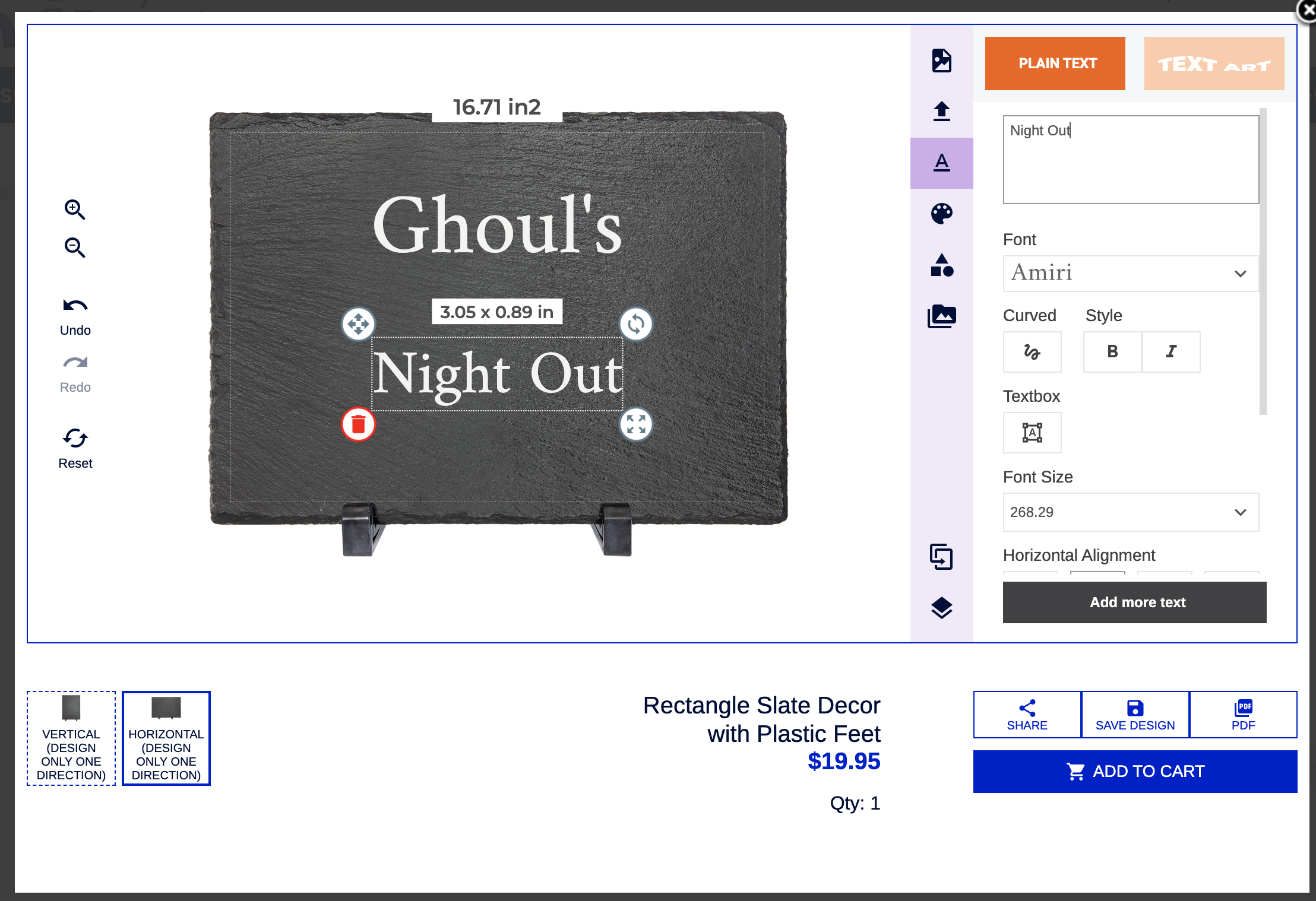Viewport: 1316px width, 901px height.
Task: Enable italic style for the text
Action: [1171, 351]
